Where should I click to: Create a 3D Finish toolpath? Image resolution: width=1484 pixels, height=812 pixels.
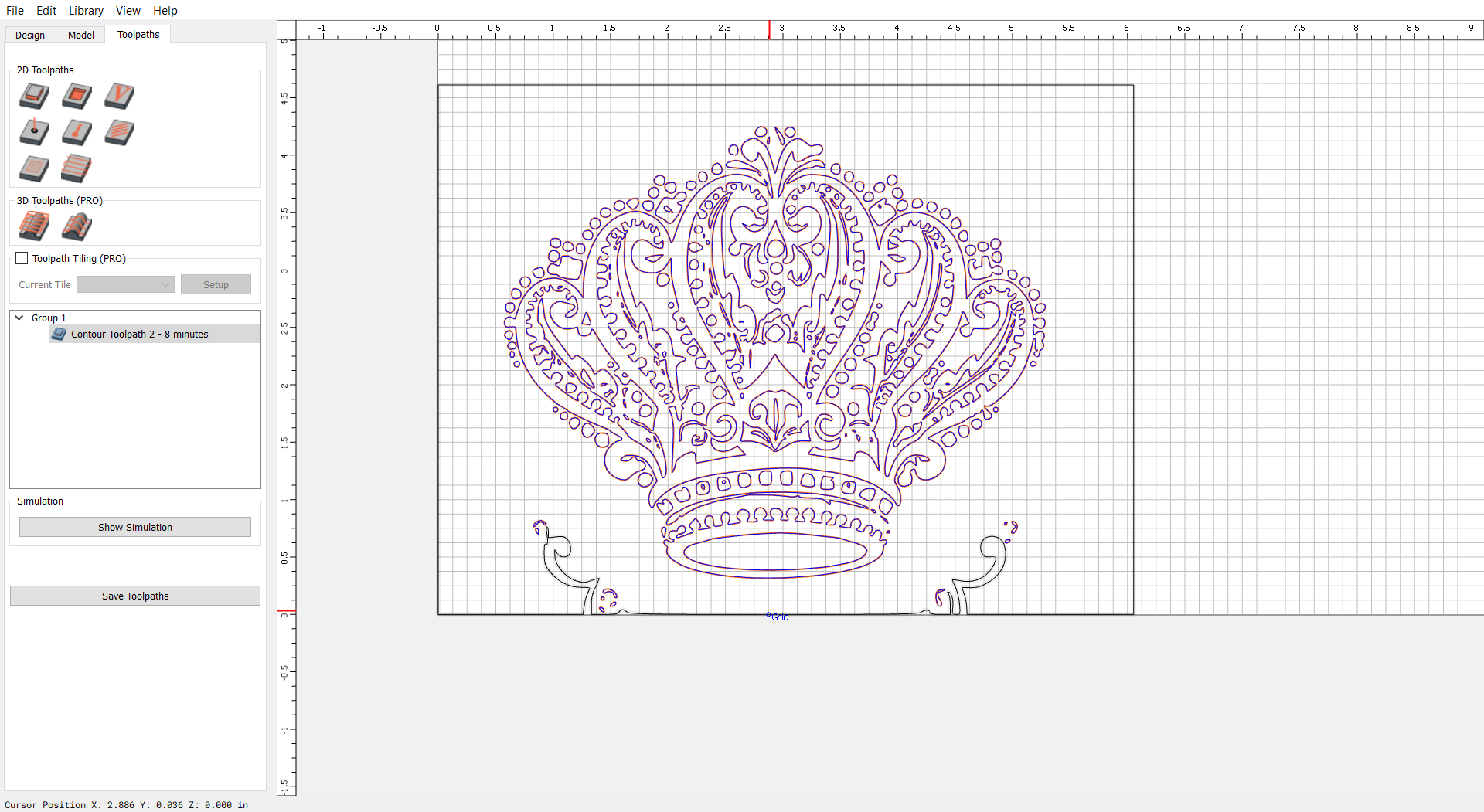77,226
